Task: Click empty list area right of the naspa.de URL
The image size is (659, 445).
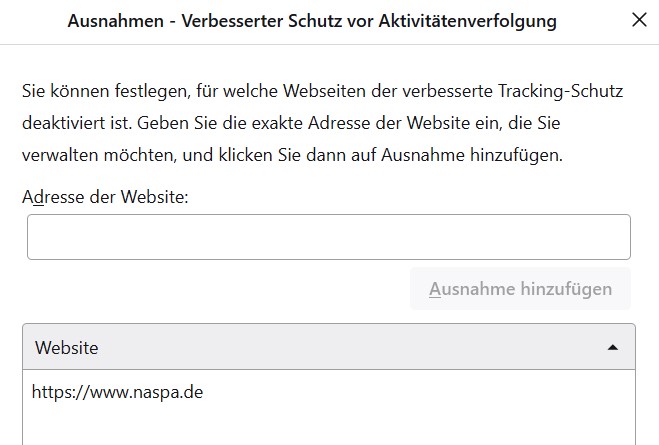Action: tap(420, 392)
